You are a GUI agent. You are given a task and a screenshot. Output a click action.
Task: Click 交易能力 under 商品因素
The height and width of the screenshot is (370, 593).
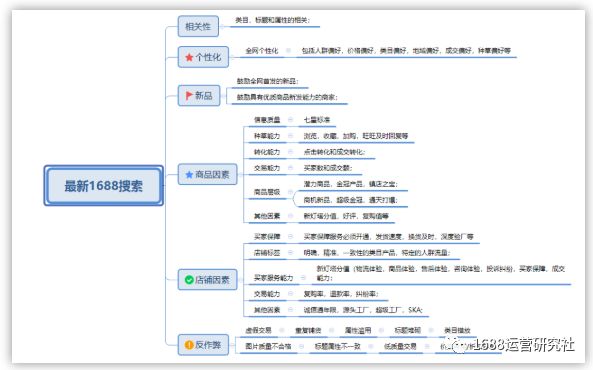click(267, 168)
